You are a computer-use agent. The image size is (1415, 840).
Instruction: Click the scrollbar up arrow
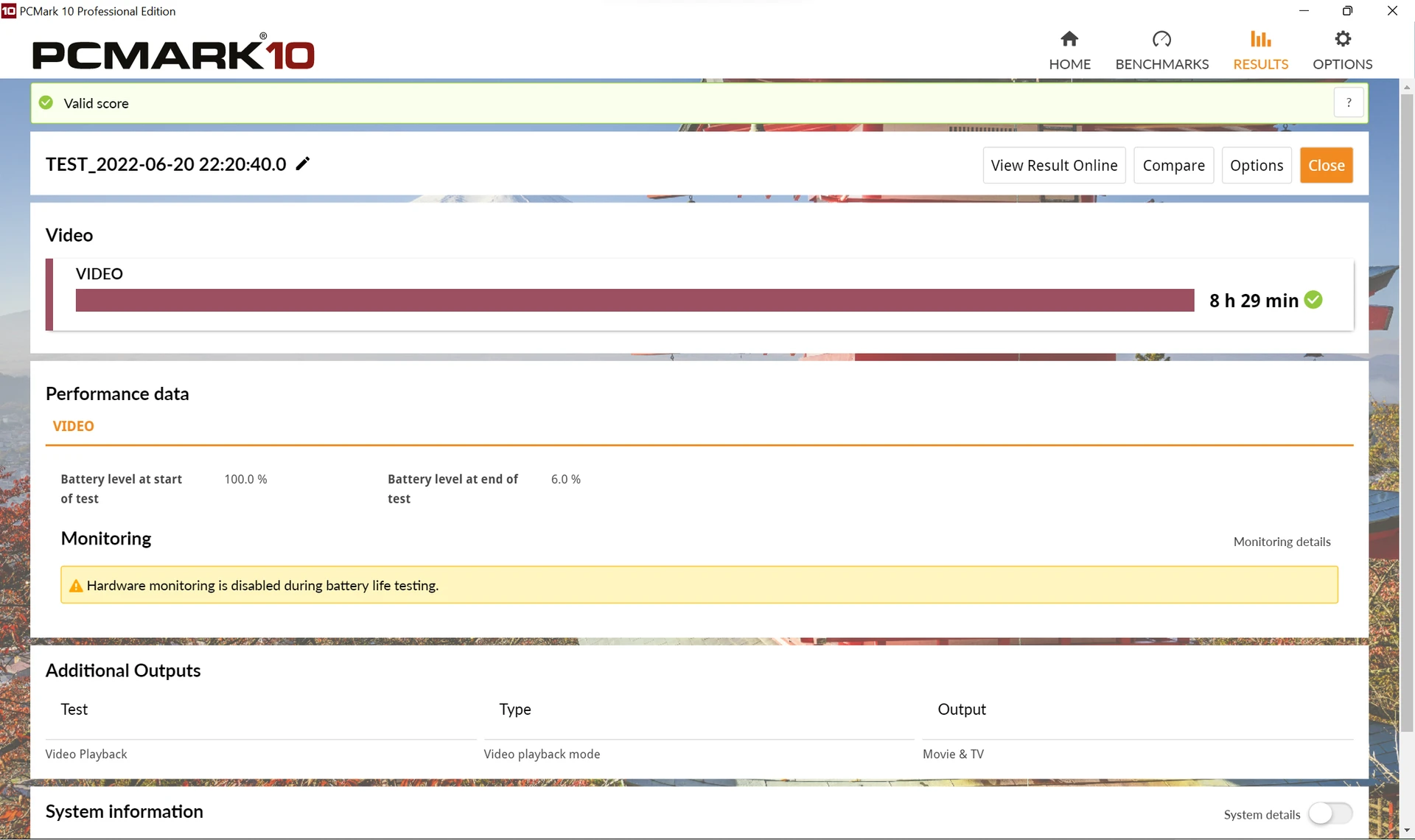click(x=1407, y=87)
